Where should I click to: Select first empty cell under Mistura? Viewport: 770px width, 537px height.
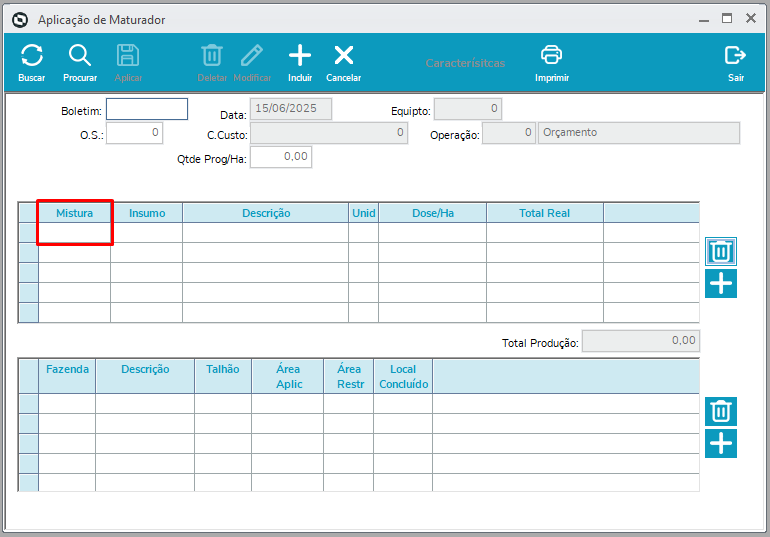pos(75,233)
